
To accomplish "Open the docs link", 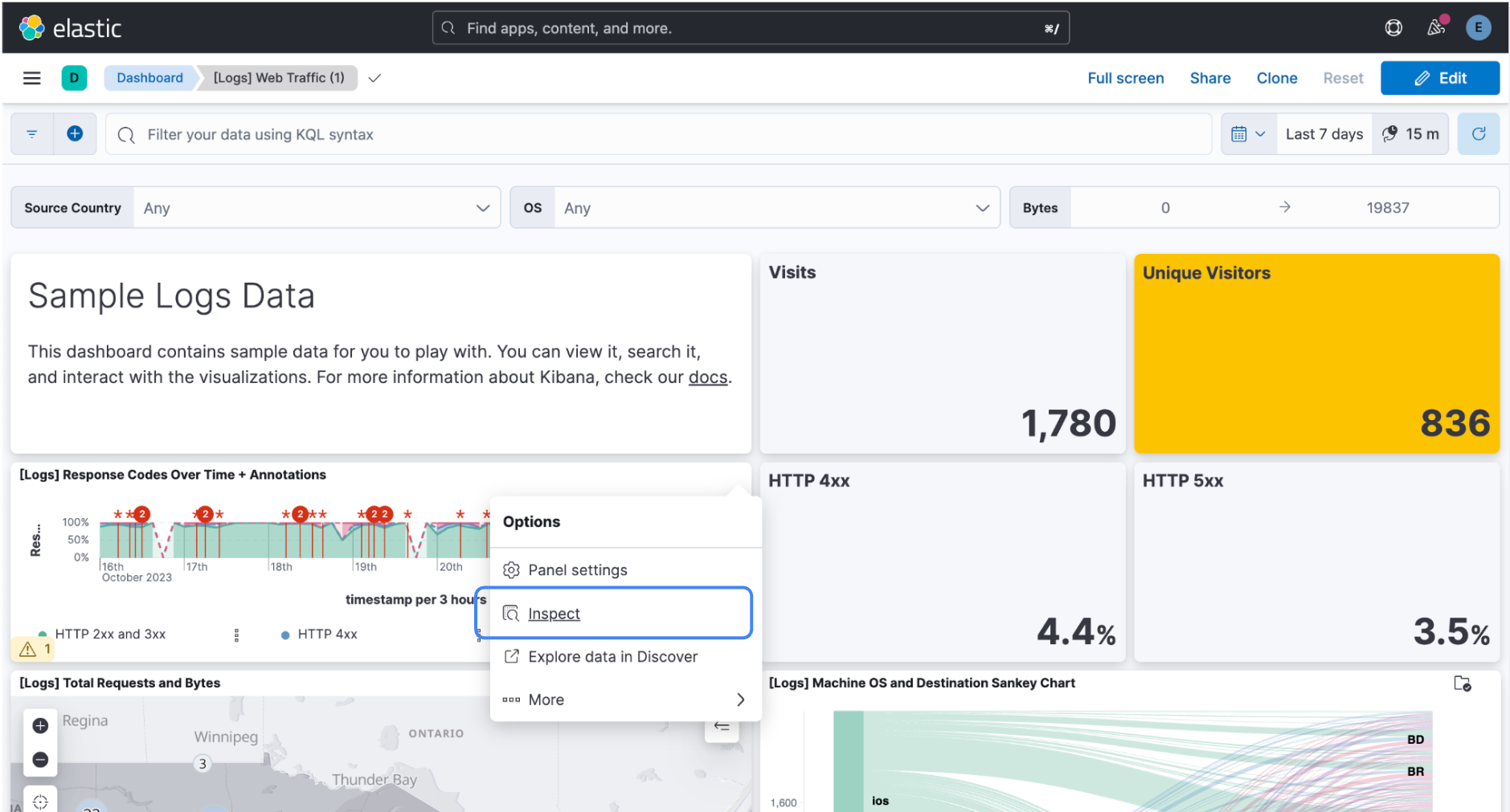I will click(x=707, y=377).
